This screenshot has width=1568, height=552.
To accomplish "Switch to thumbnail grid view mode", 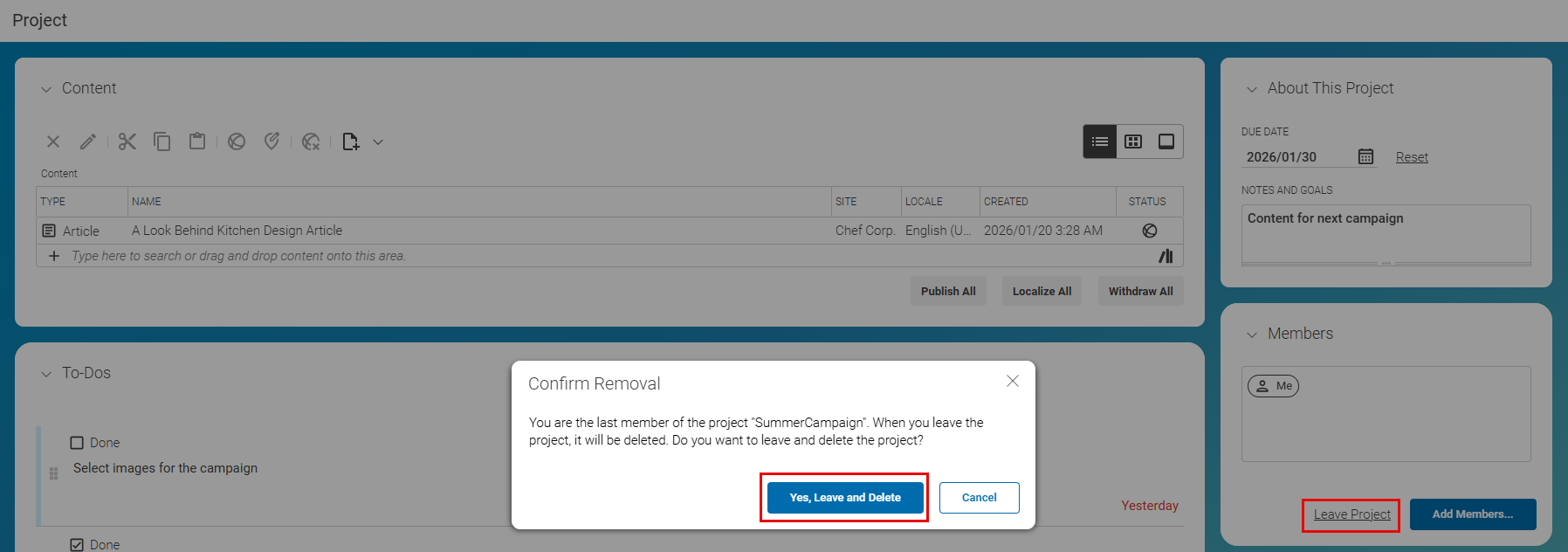I will [x=1133, y=141].
